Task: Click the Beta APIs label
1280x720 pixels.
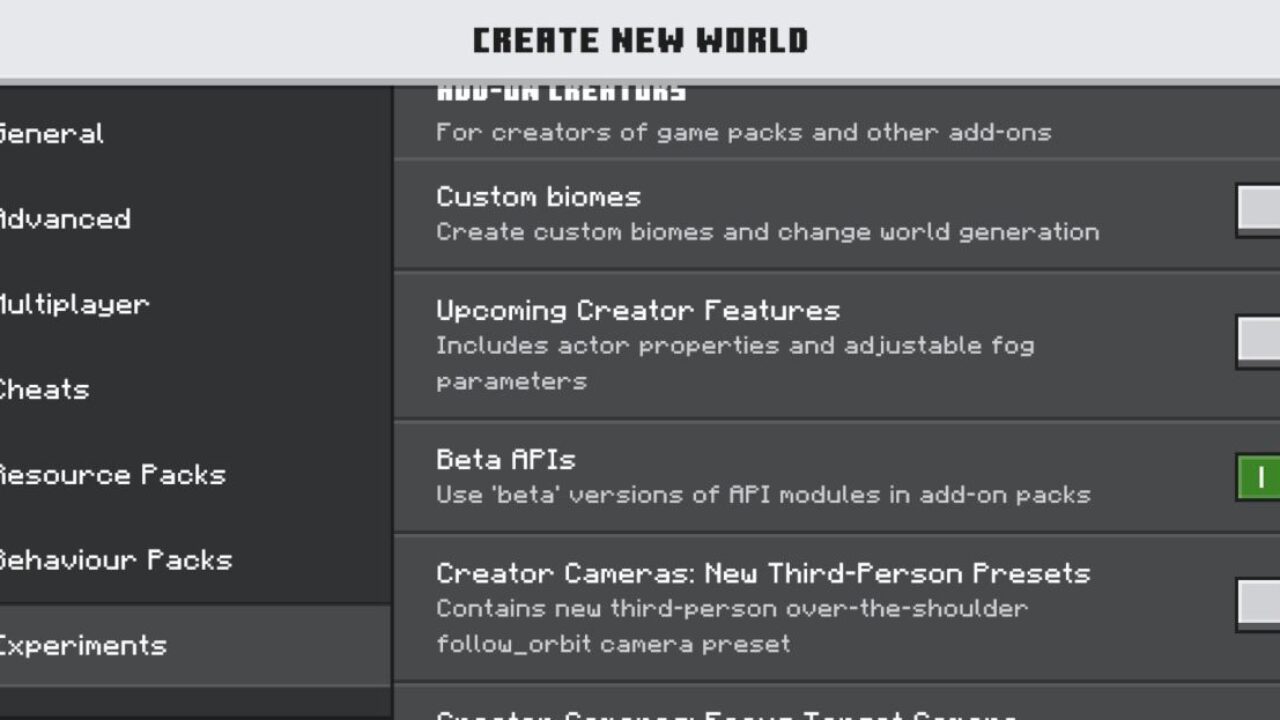Action: coord(506,460)
